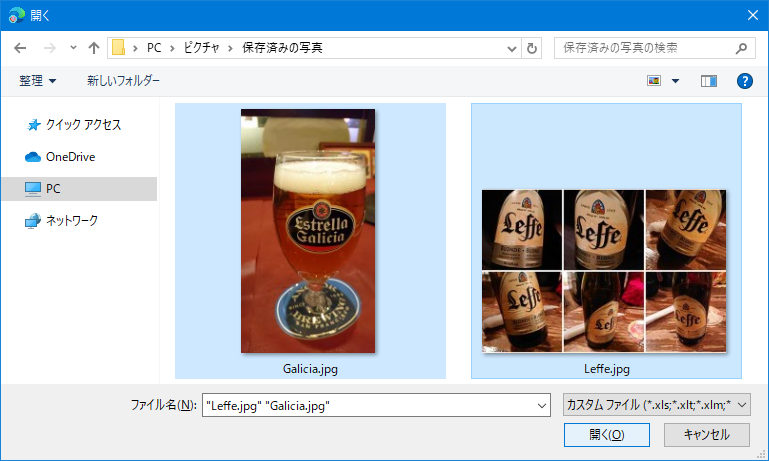
Task: Select クイック アクセス in navigation pane
Action: click(82, 125)
